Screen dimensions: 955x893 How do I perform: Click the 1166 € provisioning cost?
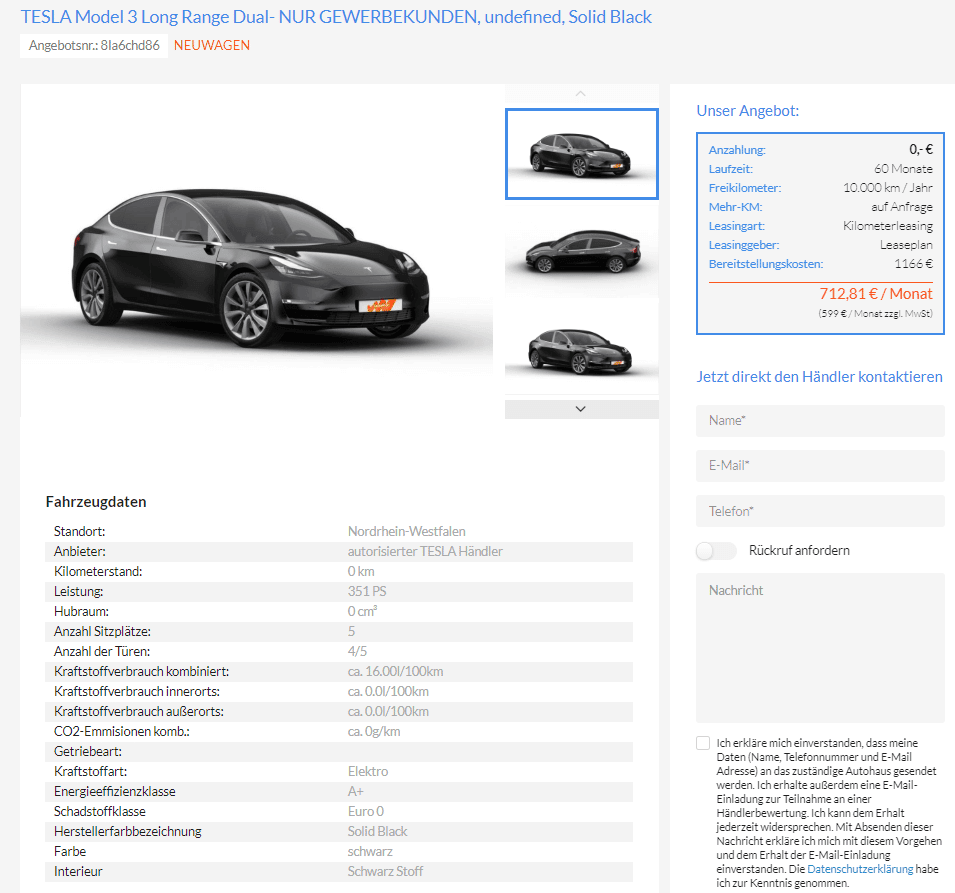tap(913, 264)
